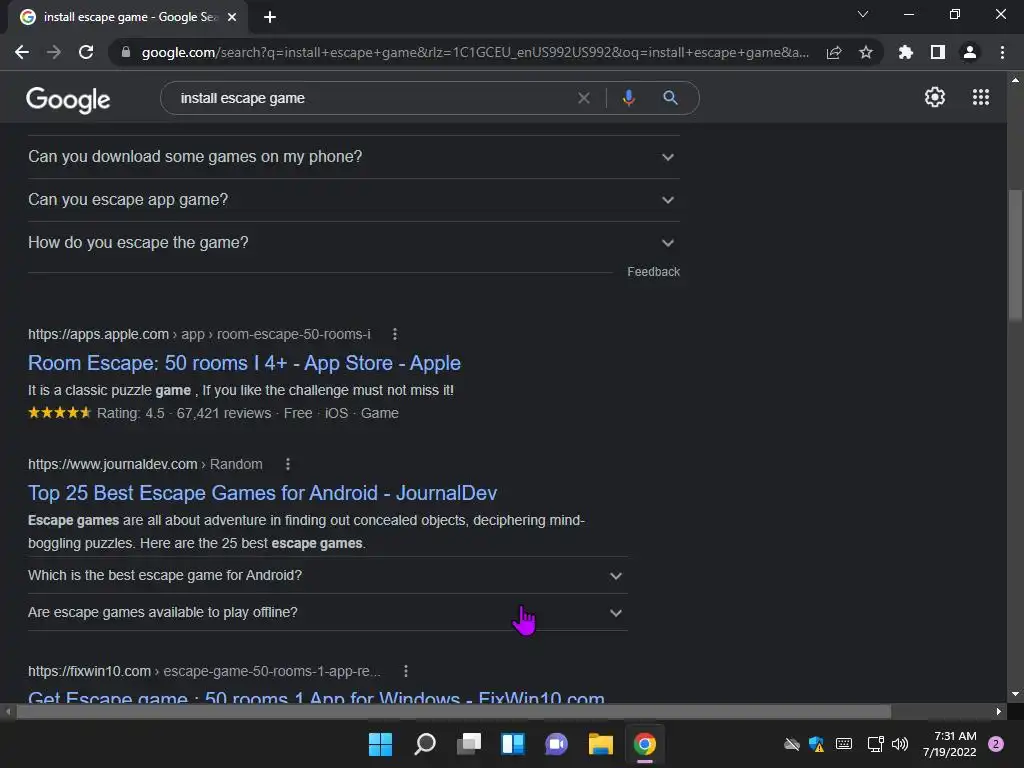Open Windows taskbar Search
This screenshot has height=768, width=1024.
pyautogui.click(x=424, y=744)
